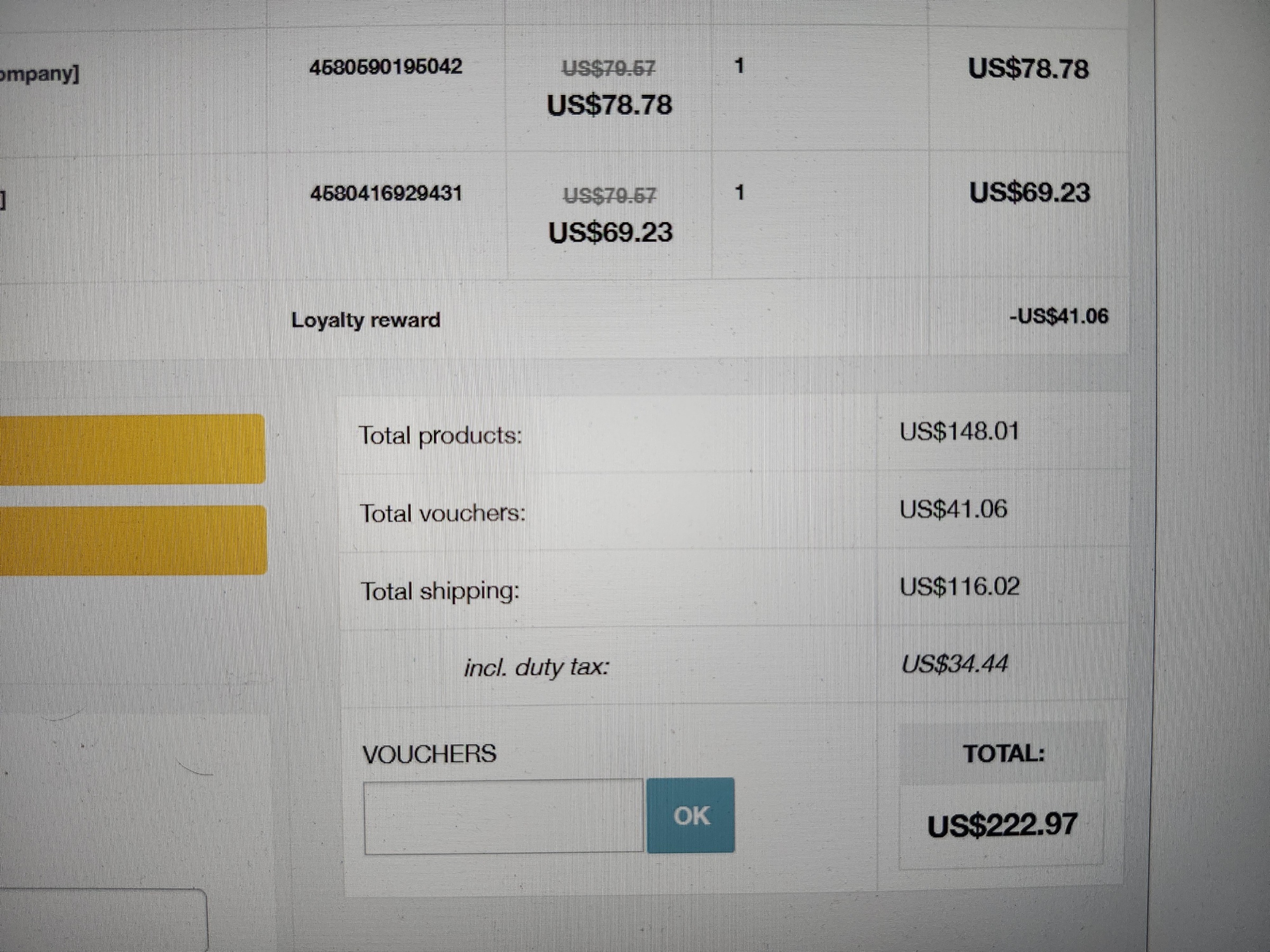Image resolution: width=1270 pixels, height=952 pixels.
Task: Click the -US$41.06 loyalty discount amount
Action: pyautogui.click(x=1059, y=316)
